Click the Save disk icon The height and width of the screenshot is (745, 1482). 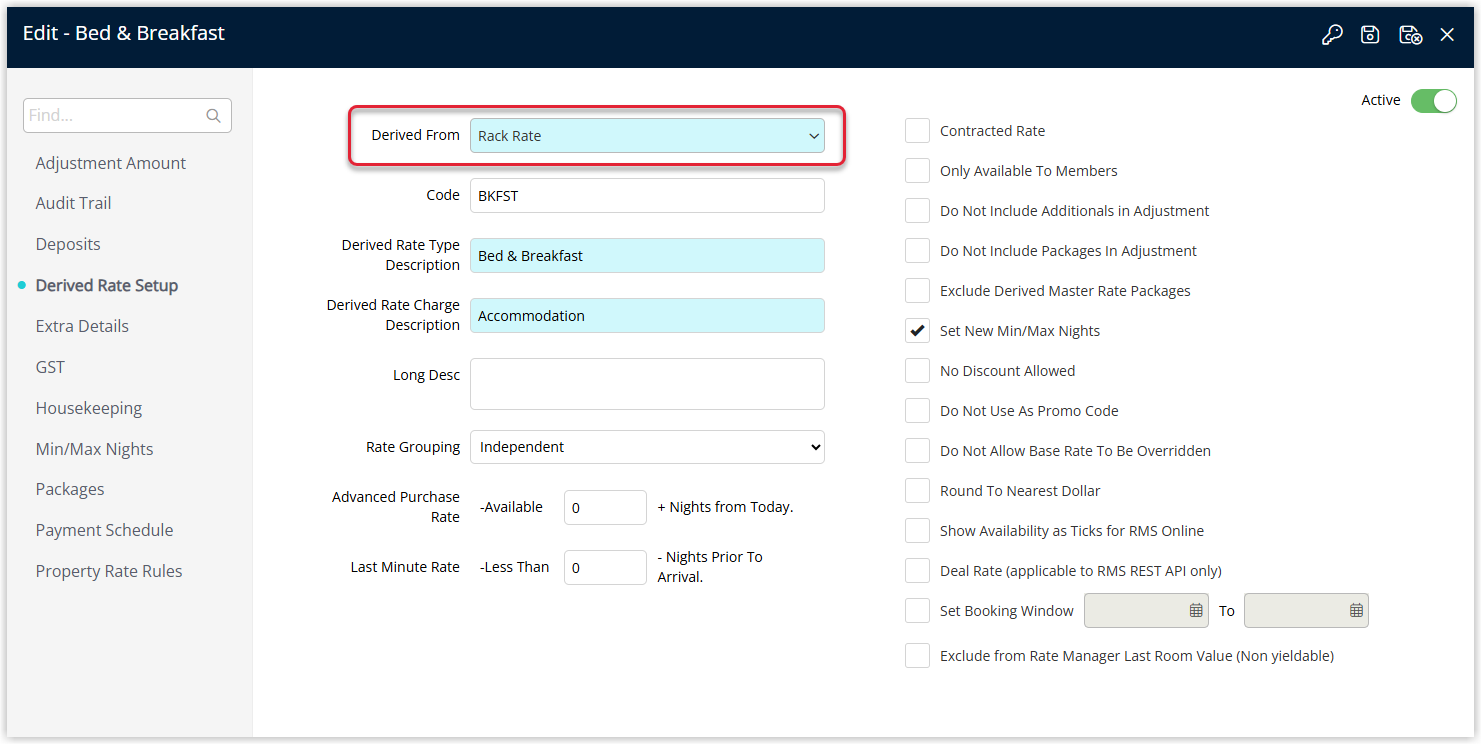point(1370,35)
